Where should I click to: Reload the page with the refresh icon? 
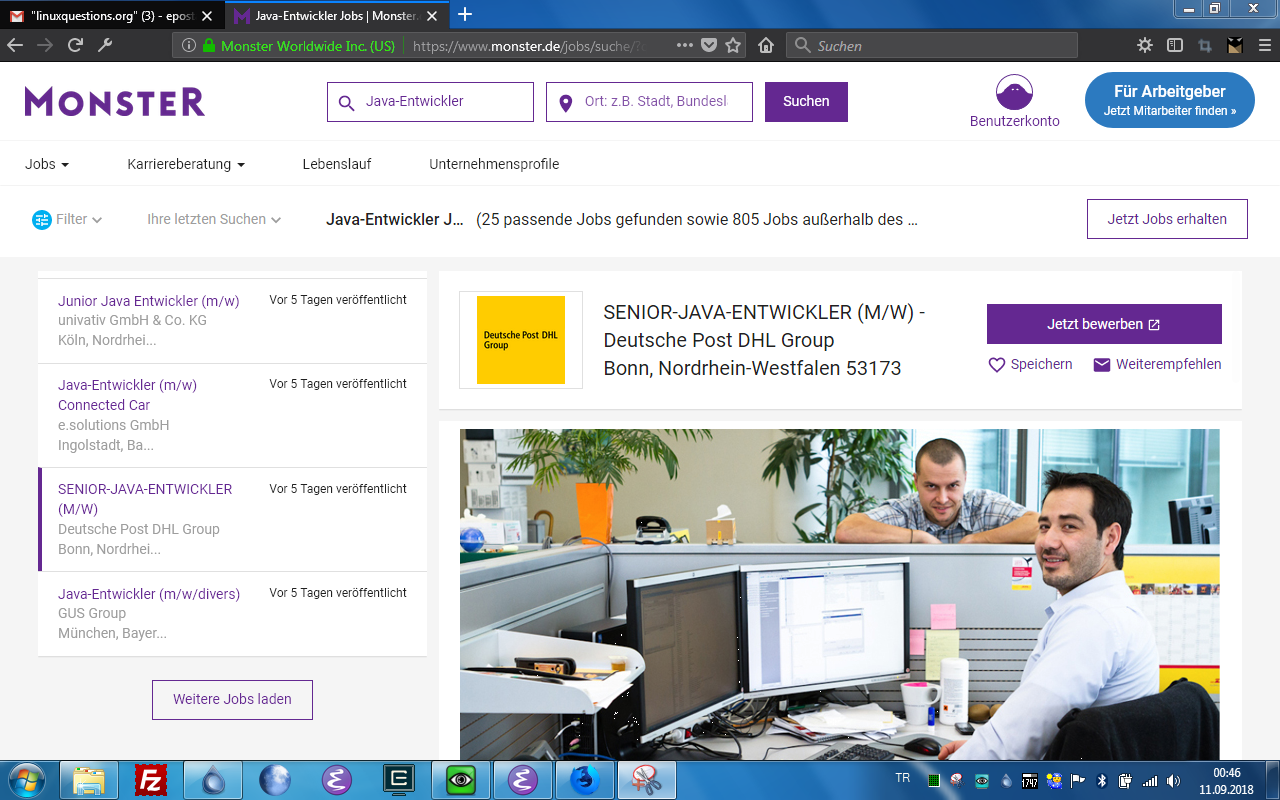(x=74, y=45)
